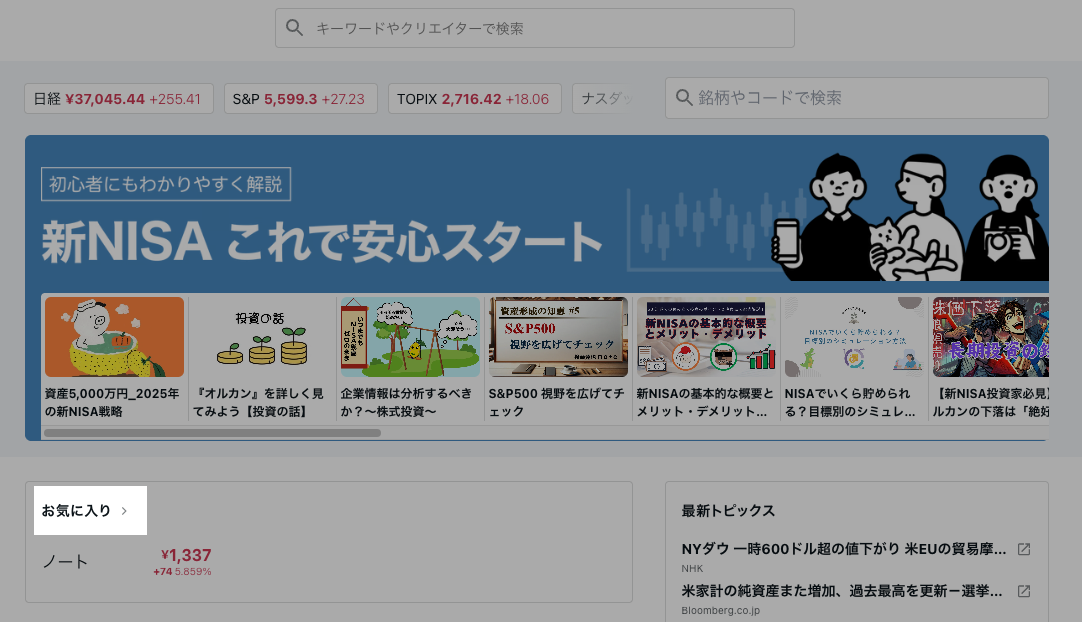The width and height of the screenshot is (1082, 622).
Task: Click the 初心者にもわかりやすく解説 banner label
Action: click(166, 184)
